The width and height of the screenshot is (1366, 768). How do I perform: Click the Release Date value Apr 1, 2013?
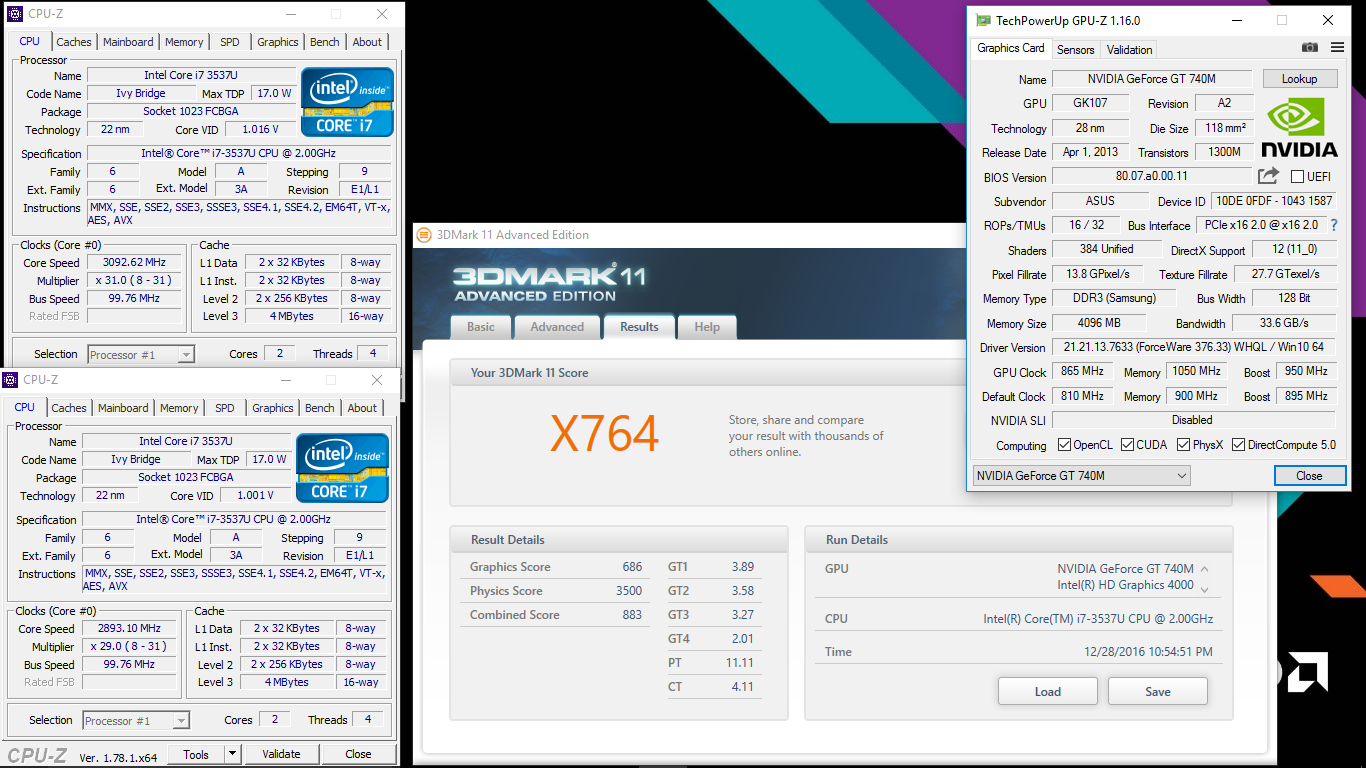pyautogui.click(x=1090, y=152)
